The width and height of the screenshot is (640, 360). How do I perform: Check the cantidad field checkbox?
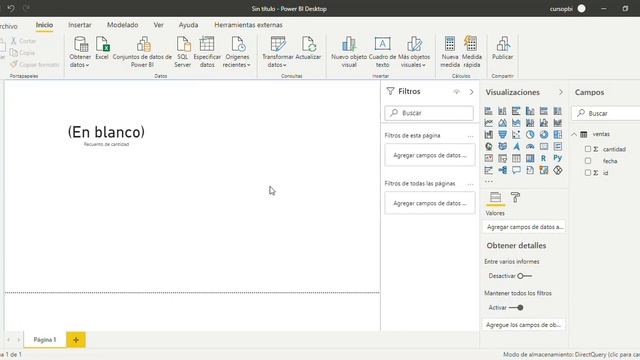[x=588, y=149]
